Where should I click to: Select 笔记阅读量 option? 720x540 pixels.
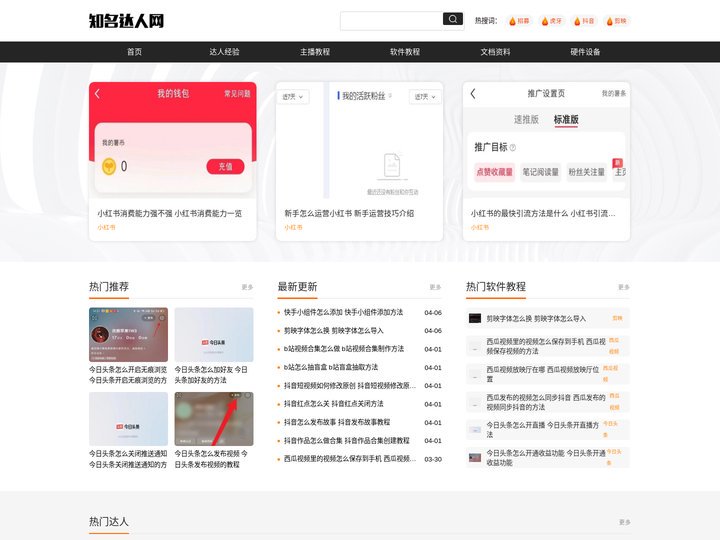tap(540, 172)
